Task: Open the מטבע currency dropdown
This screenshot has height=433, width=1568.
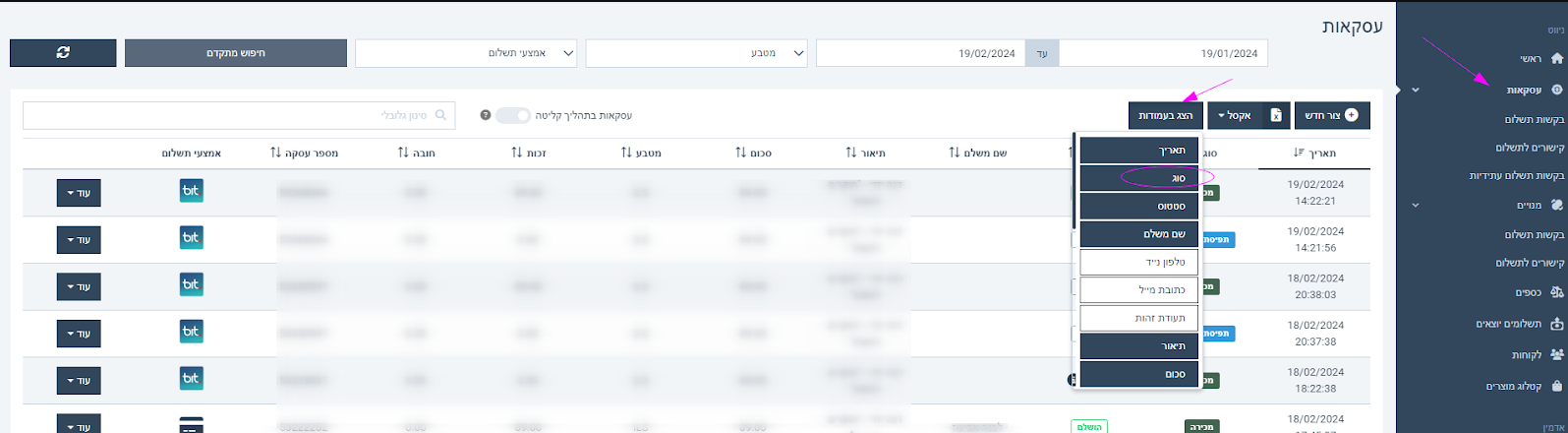Action: pyautogui.click(x=696, y=53)
